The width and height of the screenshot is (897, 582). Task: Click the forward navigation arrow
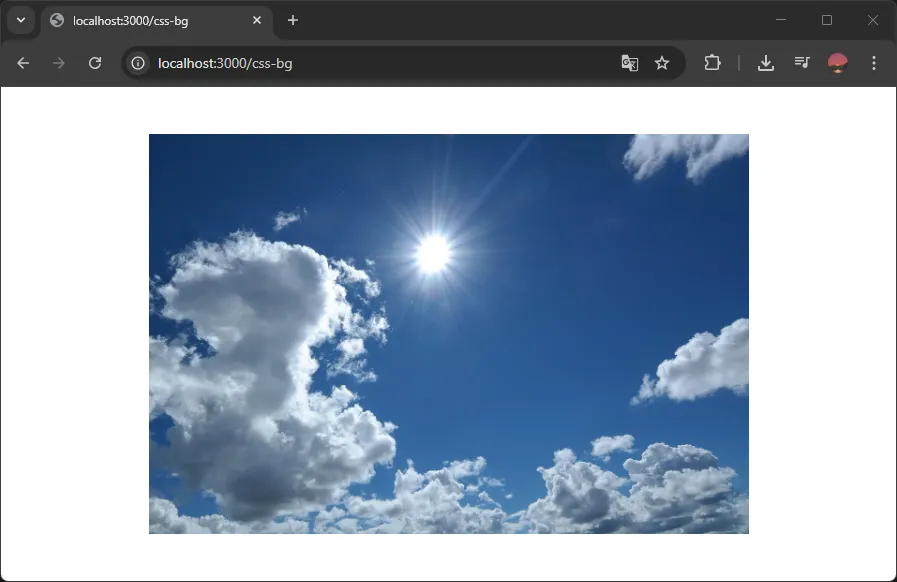coord(59,63)
